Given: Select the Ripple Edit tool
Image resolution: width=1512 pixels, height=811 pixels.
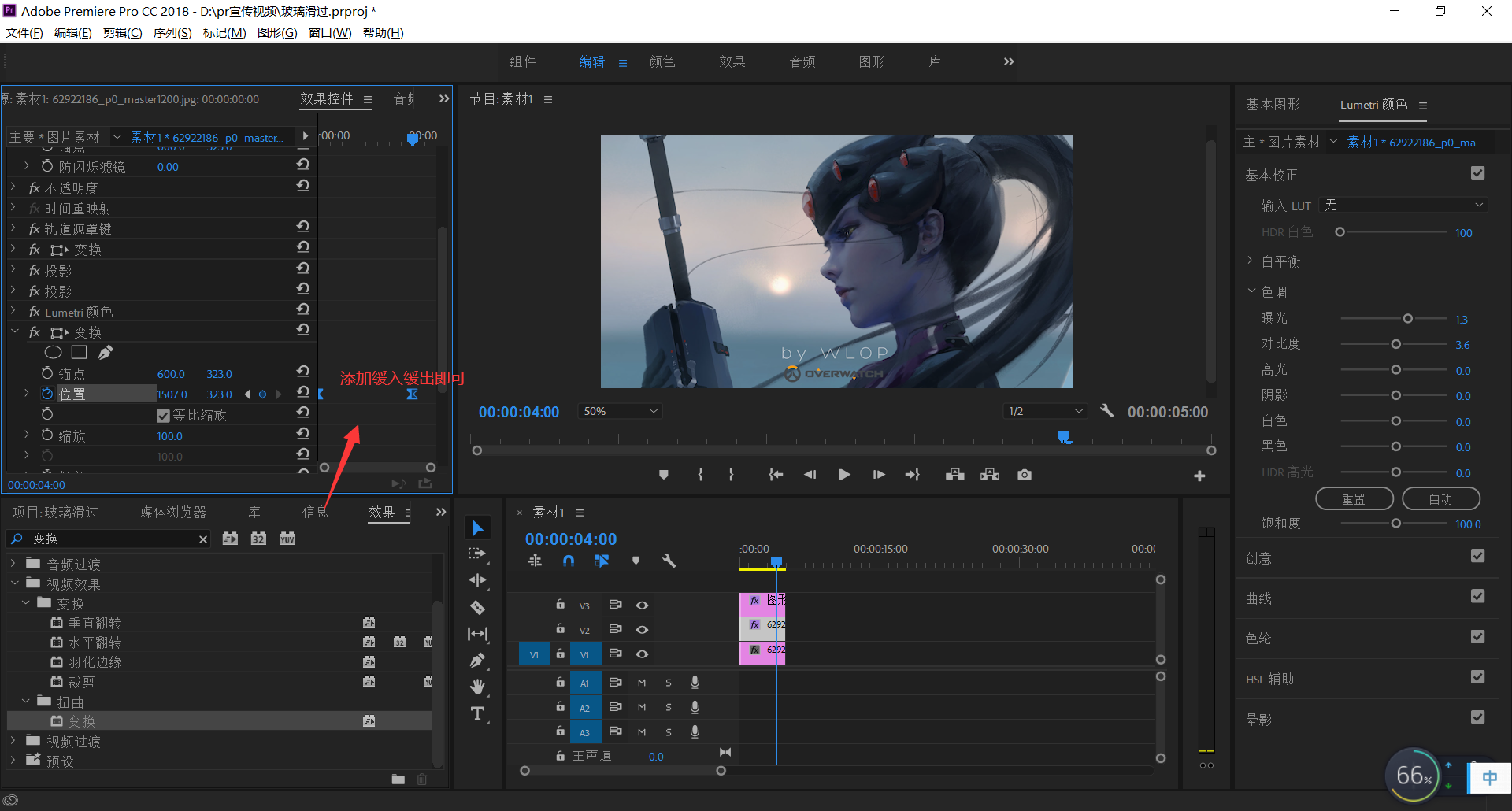Looking at the screenshot, I should [477, 581].
